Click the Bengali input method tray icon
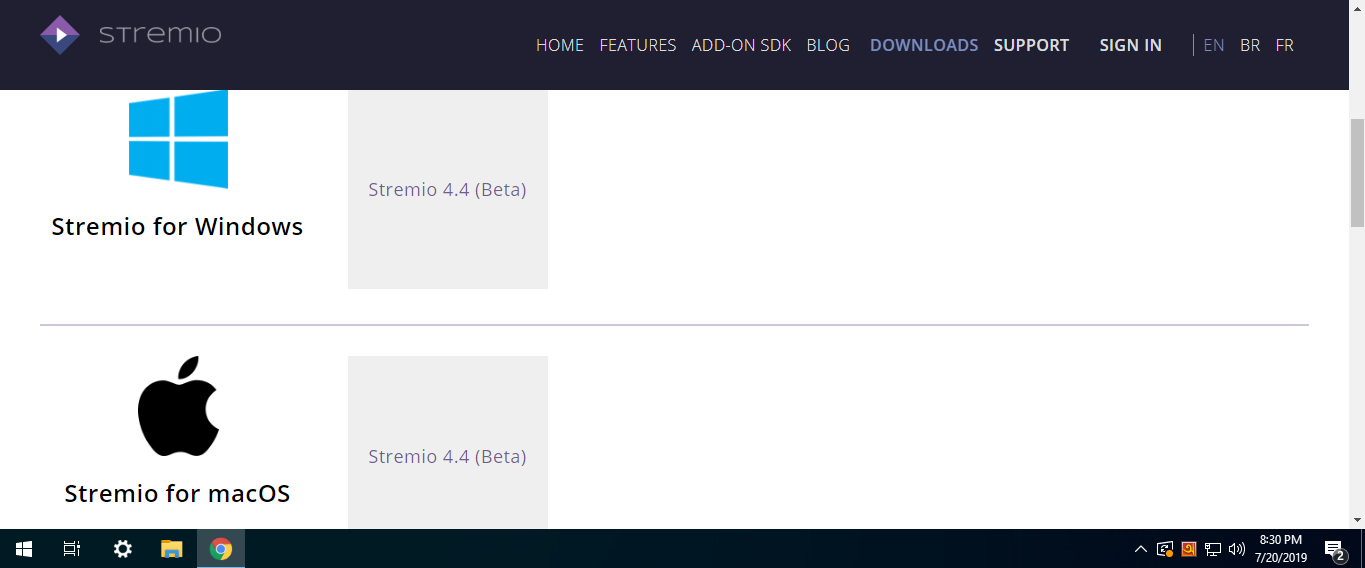 1189,549
